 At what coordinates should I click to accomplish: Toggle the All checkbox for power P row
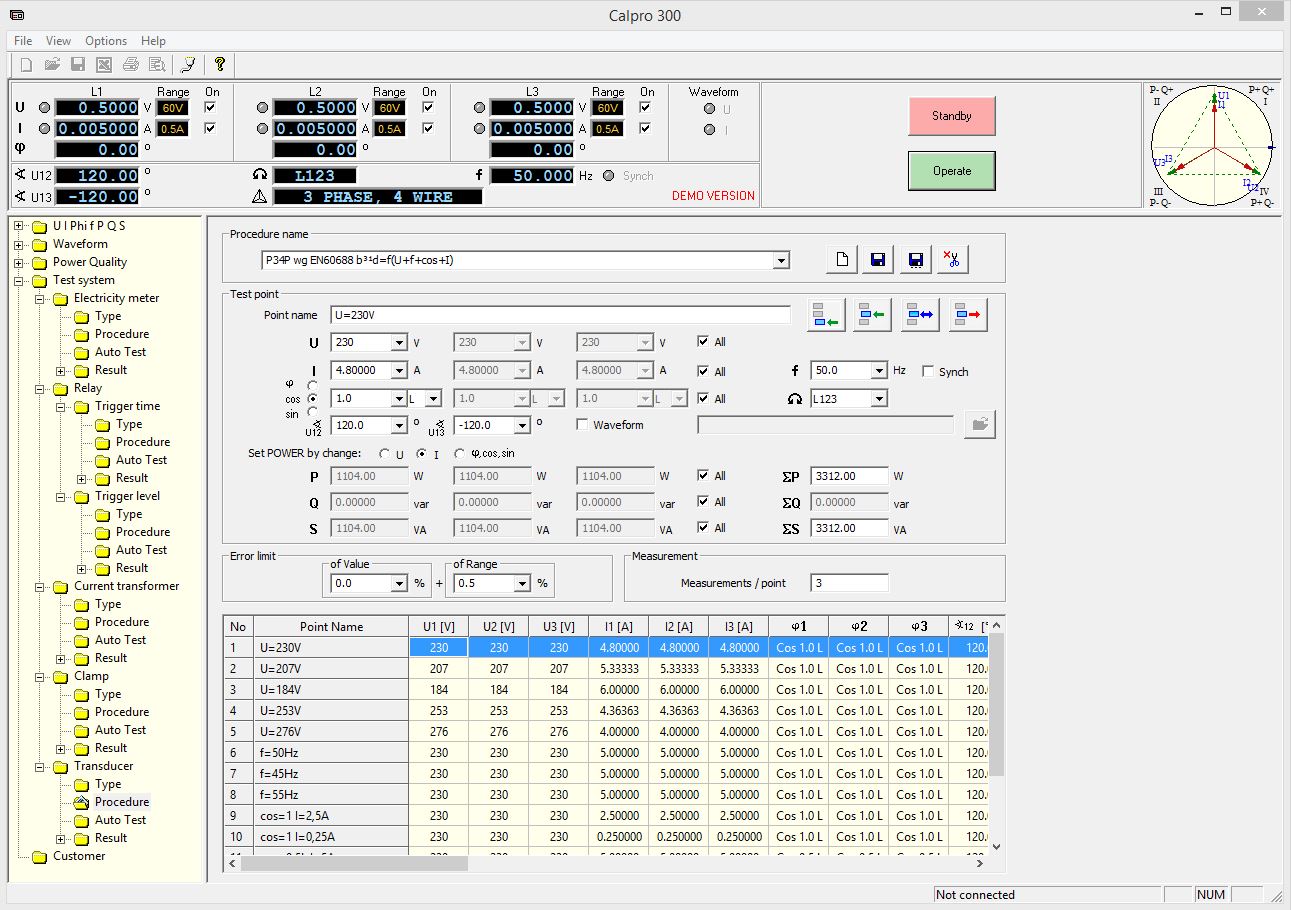[x=704, y=476]
